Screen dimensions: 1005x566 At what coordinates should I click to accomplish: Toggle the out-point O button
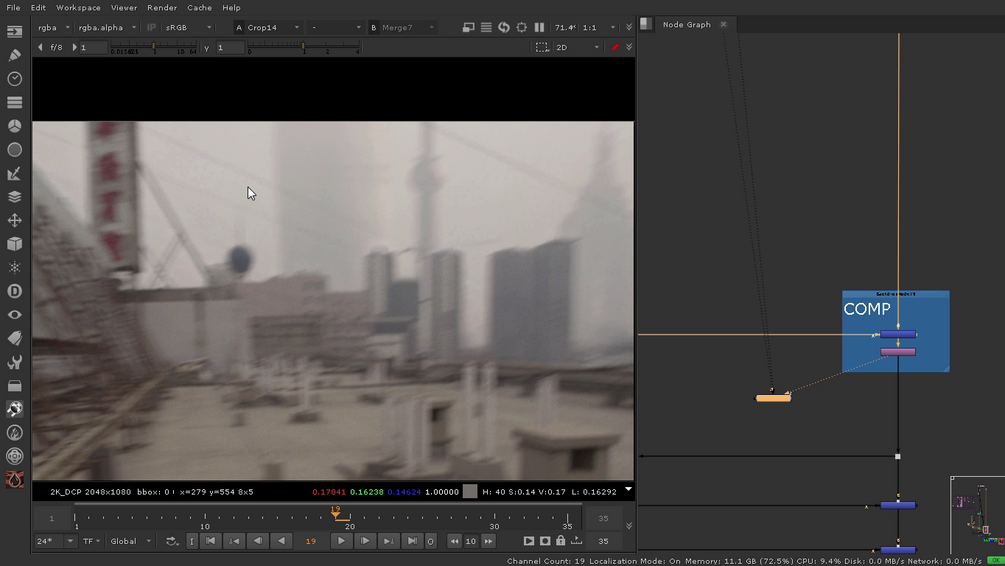tap(431, 541)
